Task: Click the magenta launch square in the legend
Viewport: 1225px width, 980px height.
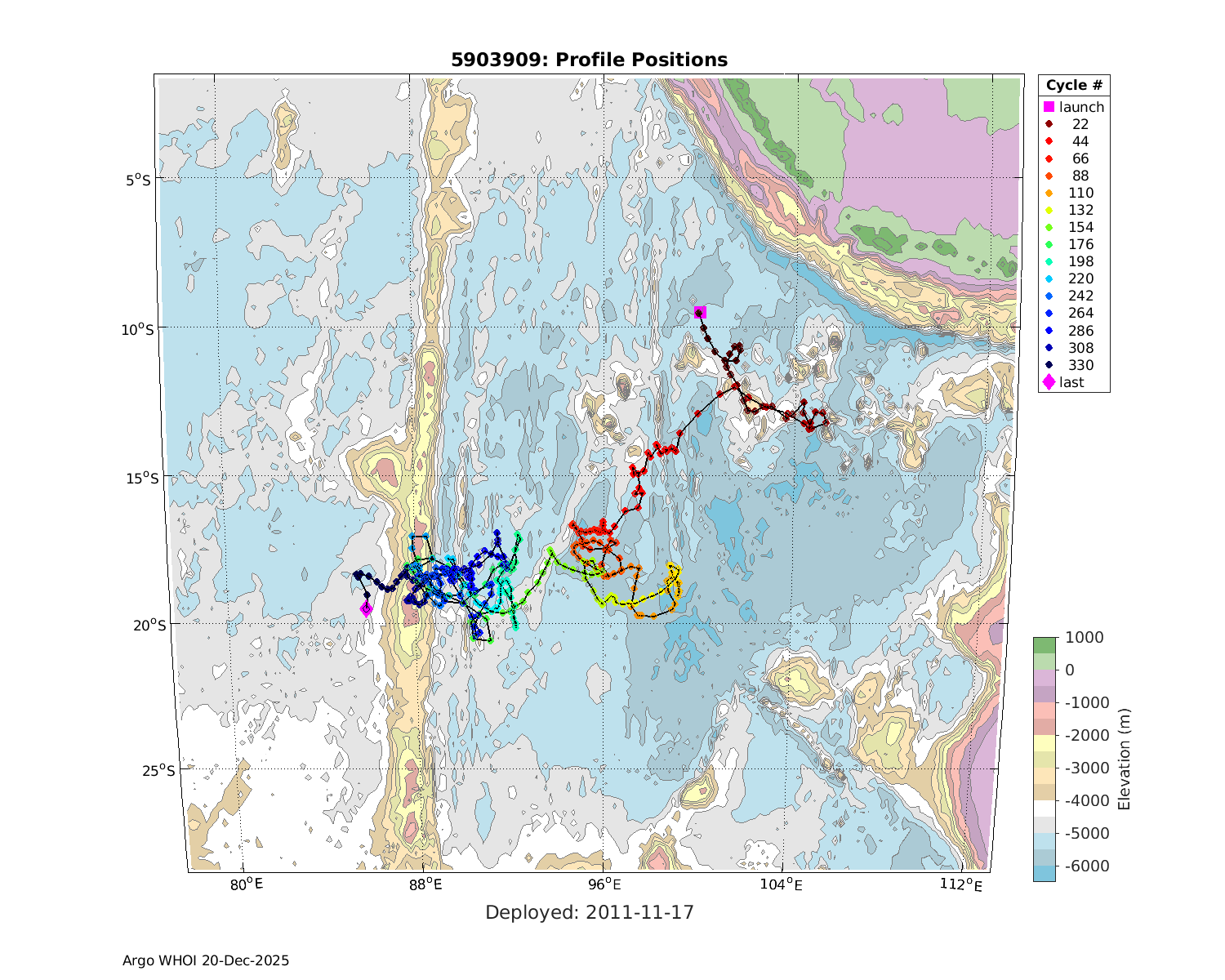Action: pyautogui.click(x=1049, y=107)
